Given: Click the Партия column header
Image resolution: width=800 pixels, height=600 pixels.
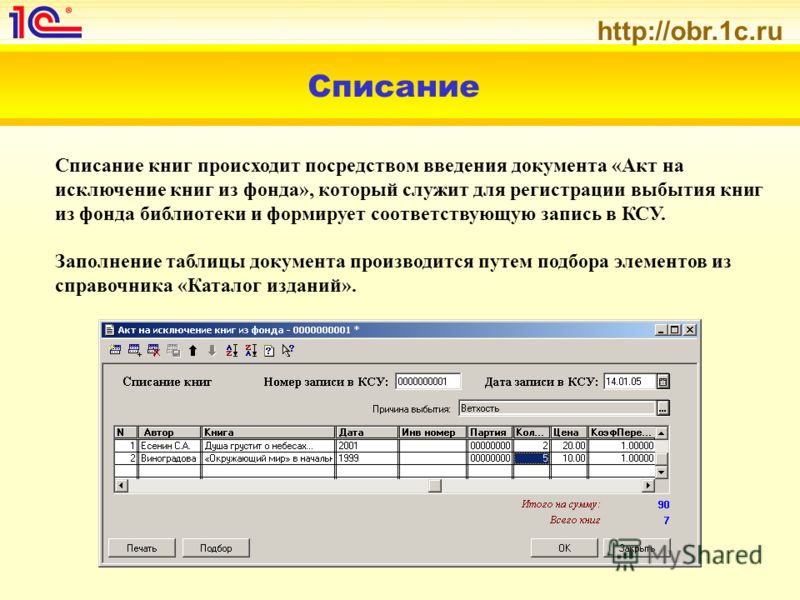Looking at the screenshot, I should tap(490, 432).
